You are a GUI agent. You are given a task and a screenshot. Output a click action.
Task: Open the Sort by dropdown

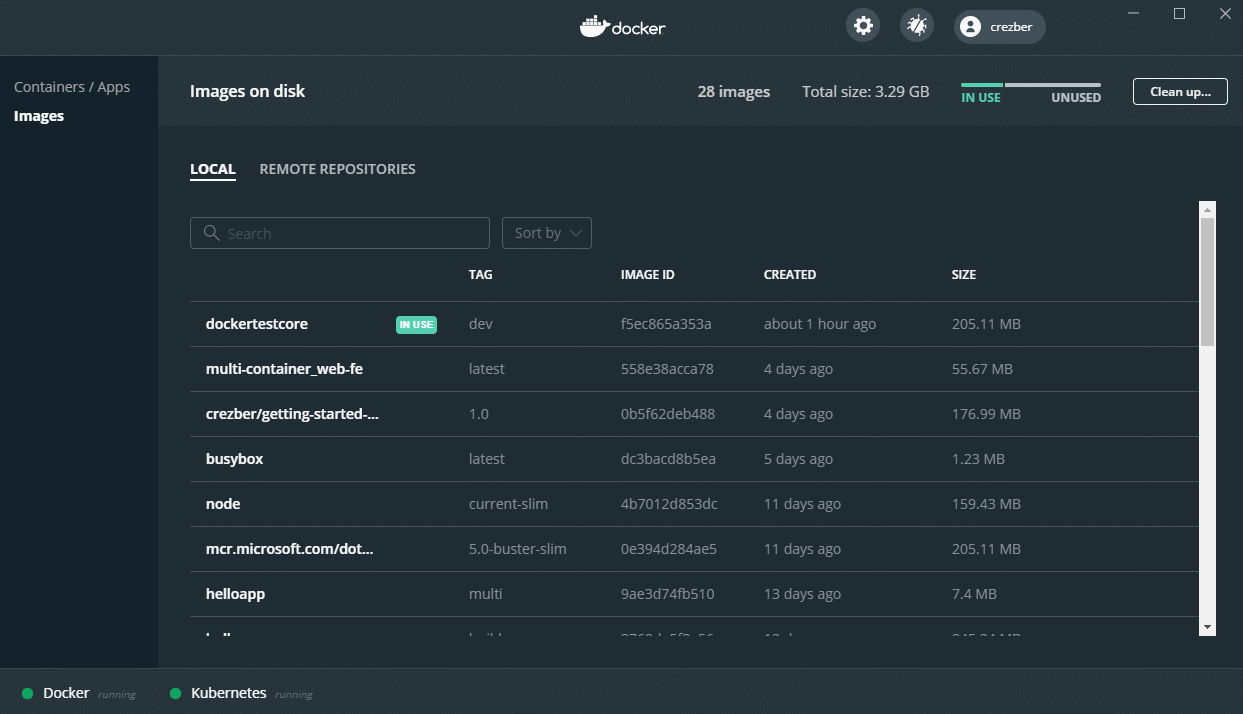547,233
